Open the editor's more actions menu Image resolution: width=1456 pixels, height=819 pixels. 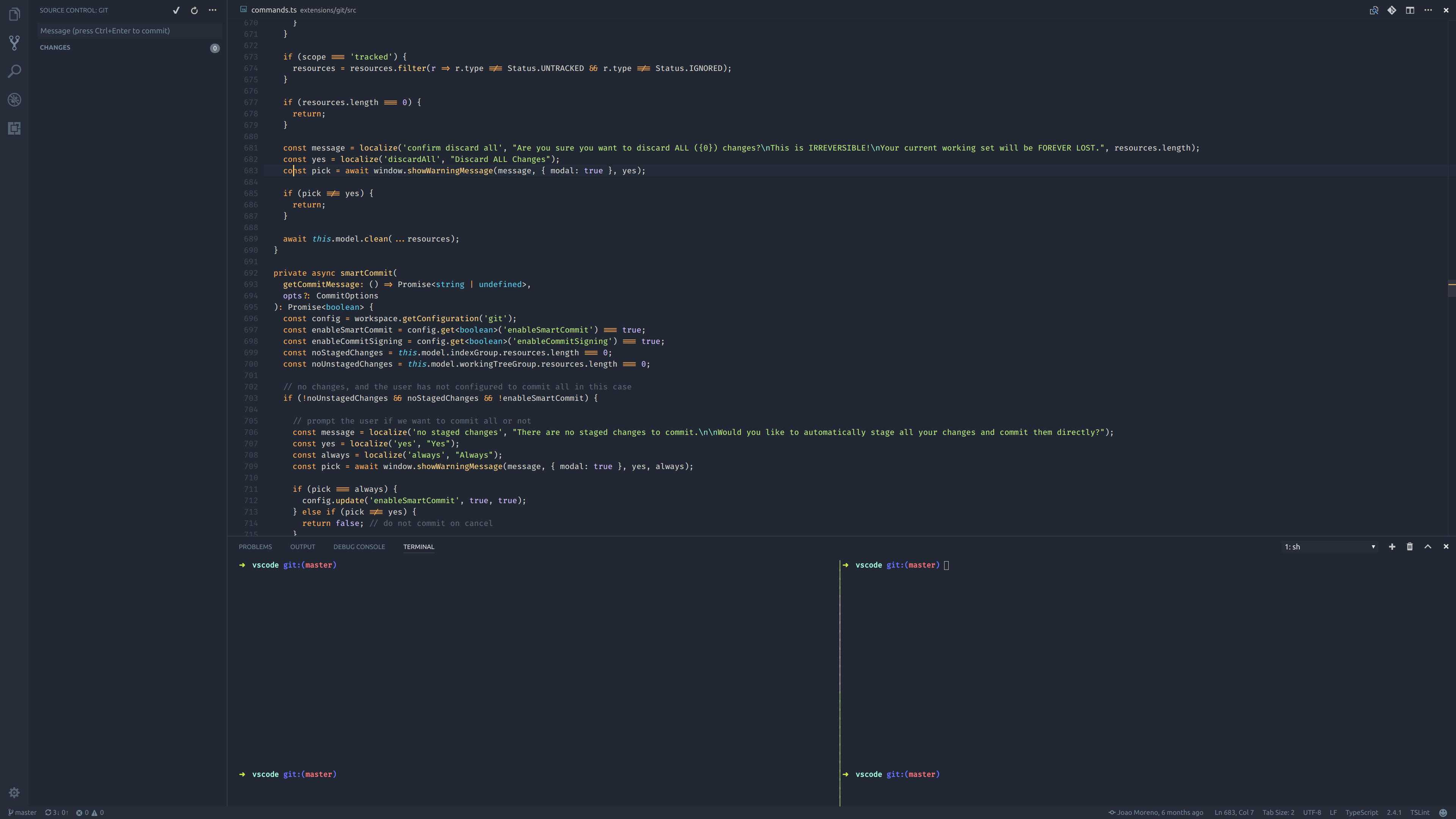1428,10
